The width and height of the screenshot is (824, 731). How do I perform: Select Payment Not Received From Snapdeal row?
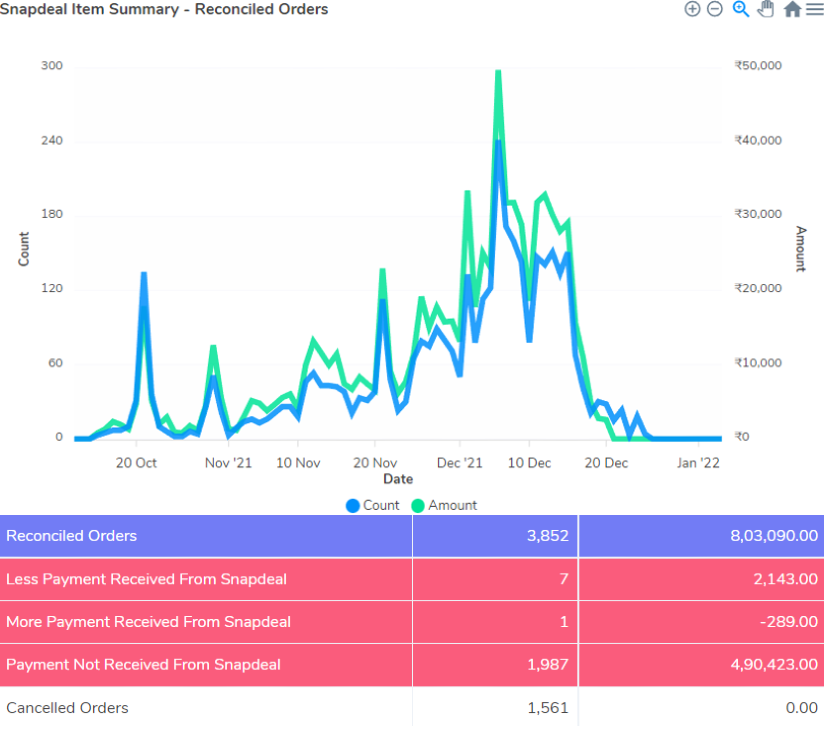pyautogui.click(x=412, y=665)
